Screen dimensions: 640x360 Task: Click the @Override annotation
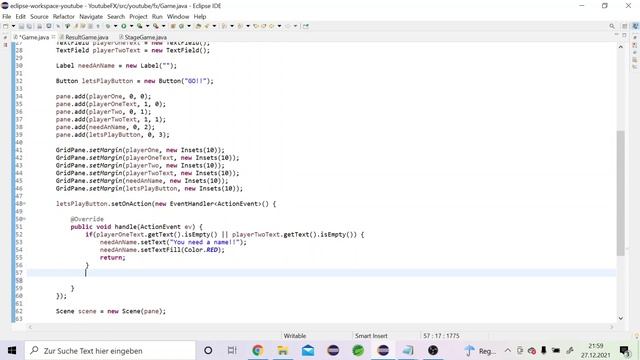point(87,219)
